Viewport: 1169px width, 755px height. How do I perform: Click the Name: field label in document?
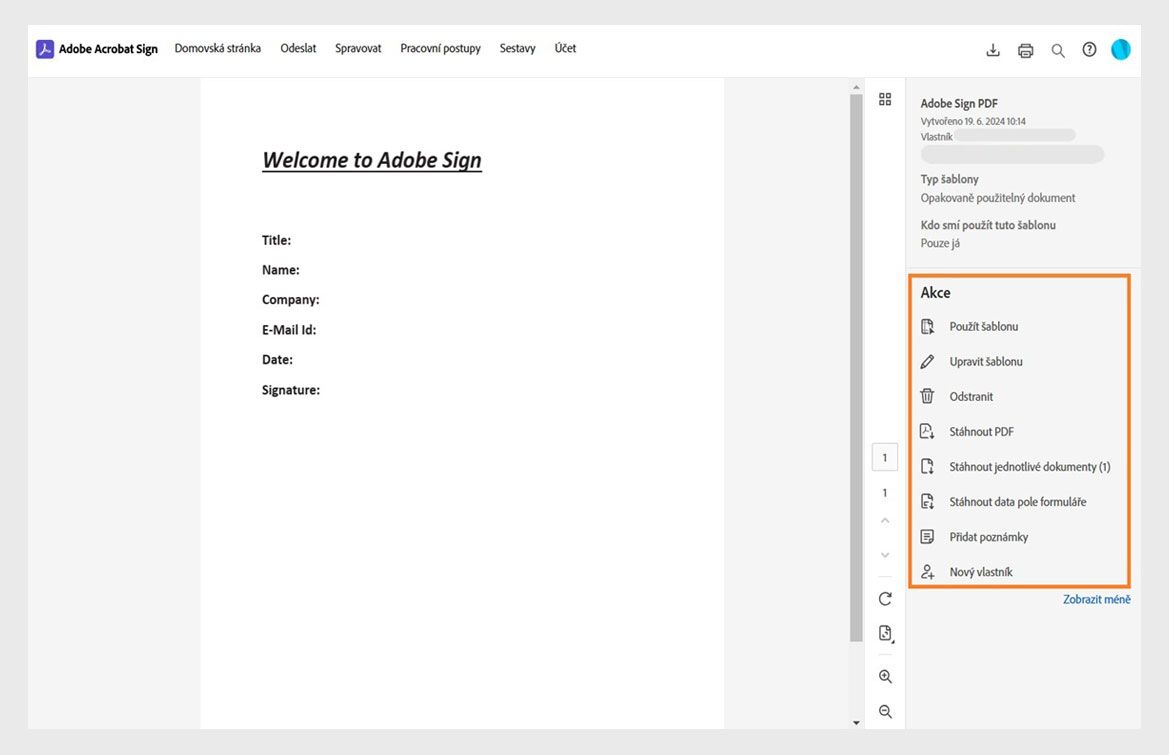tap(280, 270)
